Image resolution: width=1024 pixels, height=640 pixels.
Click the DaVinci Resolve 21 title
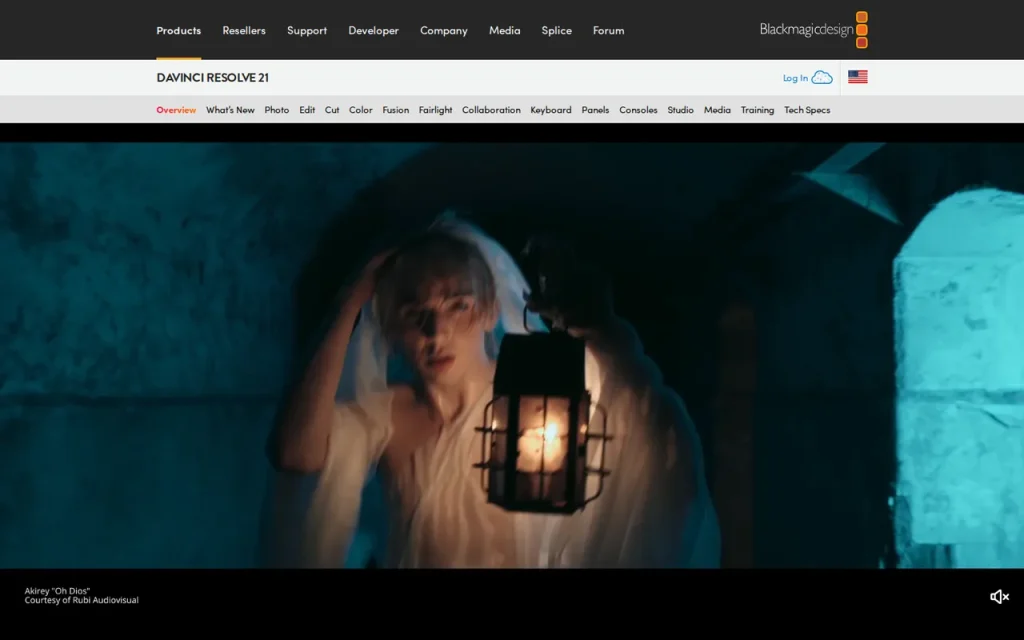click(x=212, y=77)
